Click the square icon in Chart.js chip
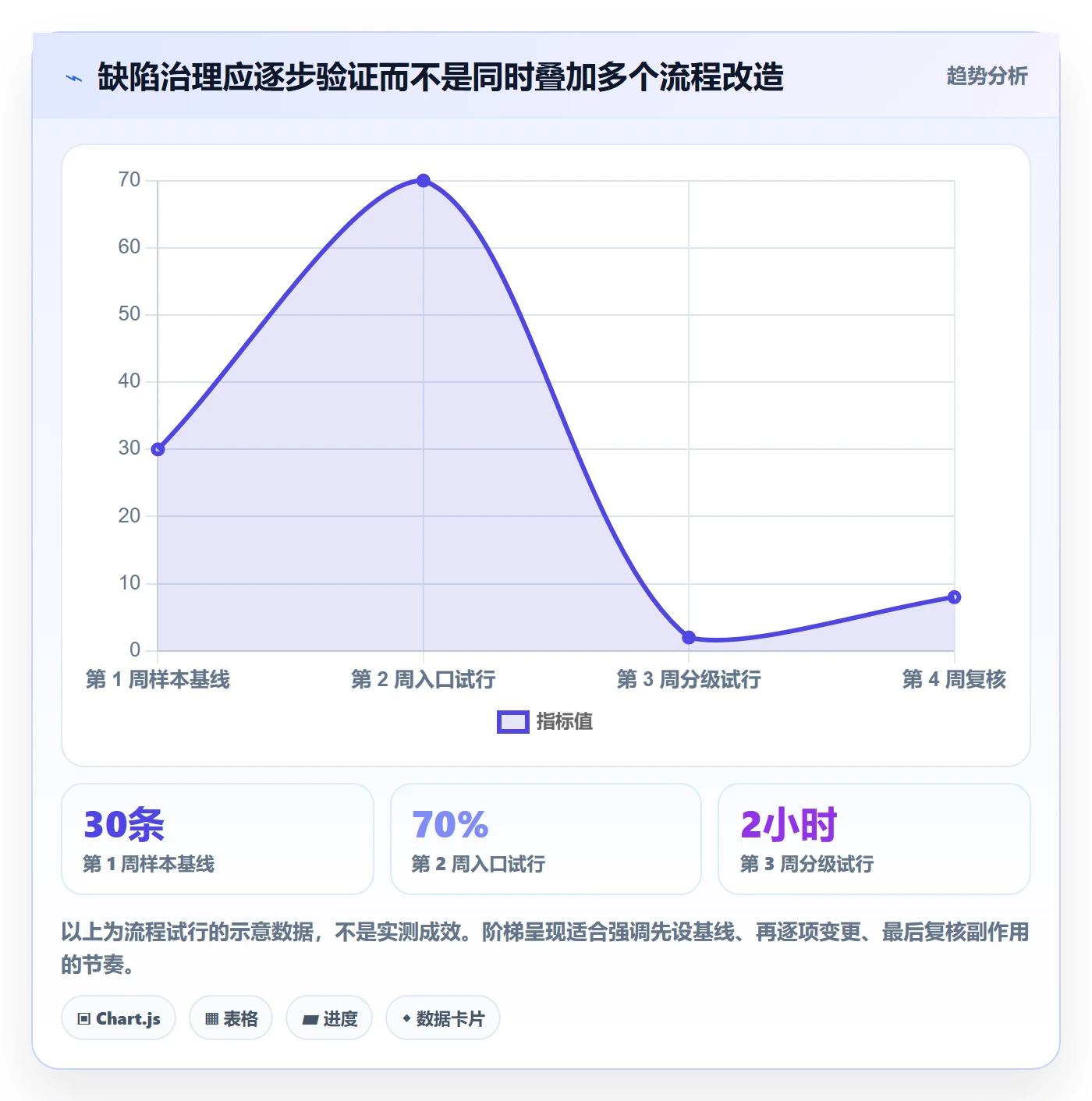1092x1101 pixels. click(x=84, y=1019)
